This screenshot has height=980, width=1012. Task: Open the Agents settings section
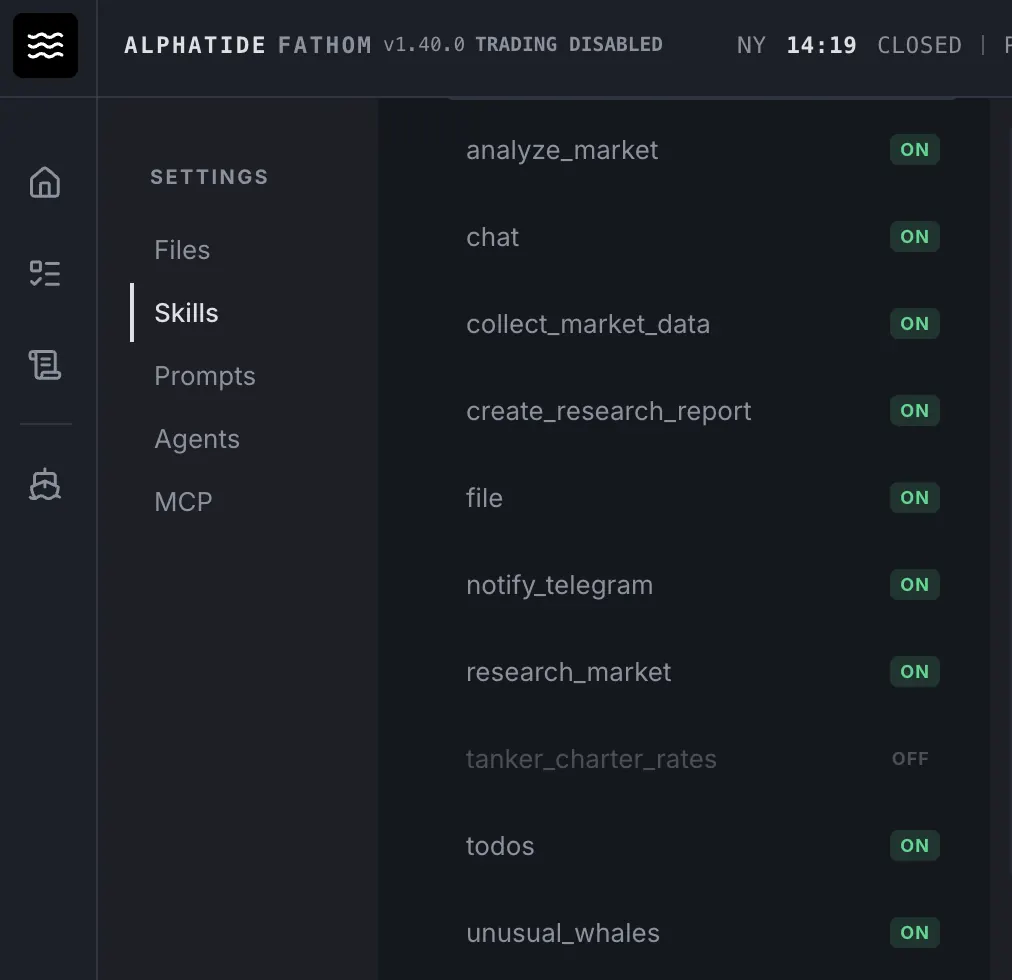197,439
